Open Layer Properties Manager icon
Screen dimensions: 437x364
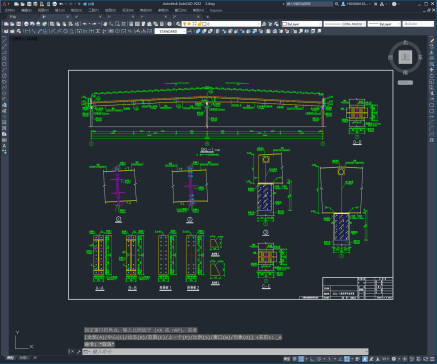[178, 24]
